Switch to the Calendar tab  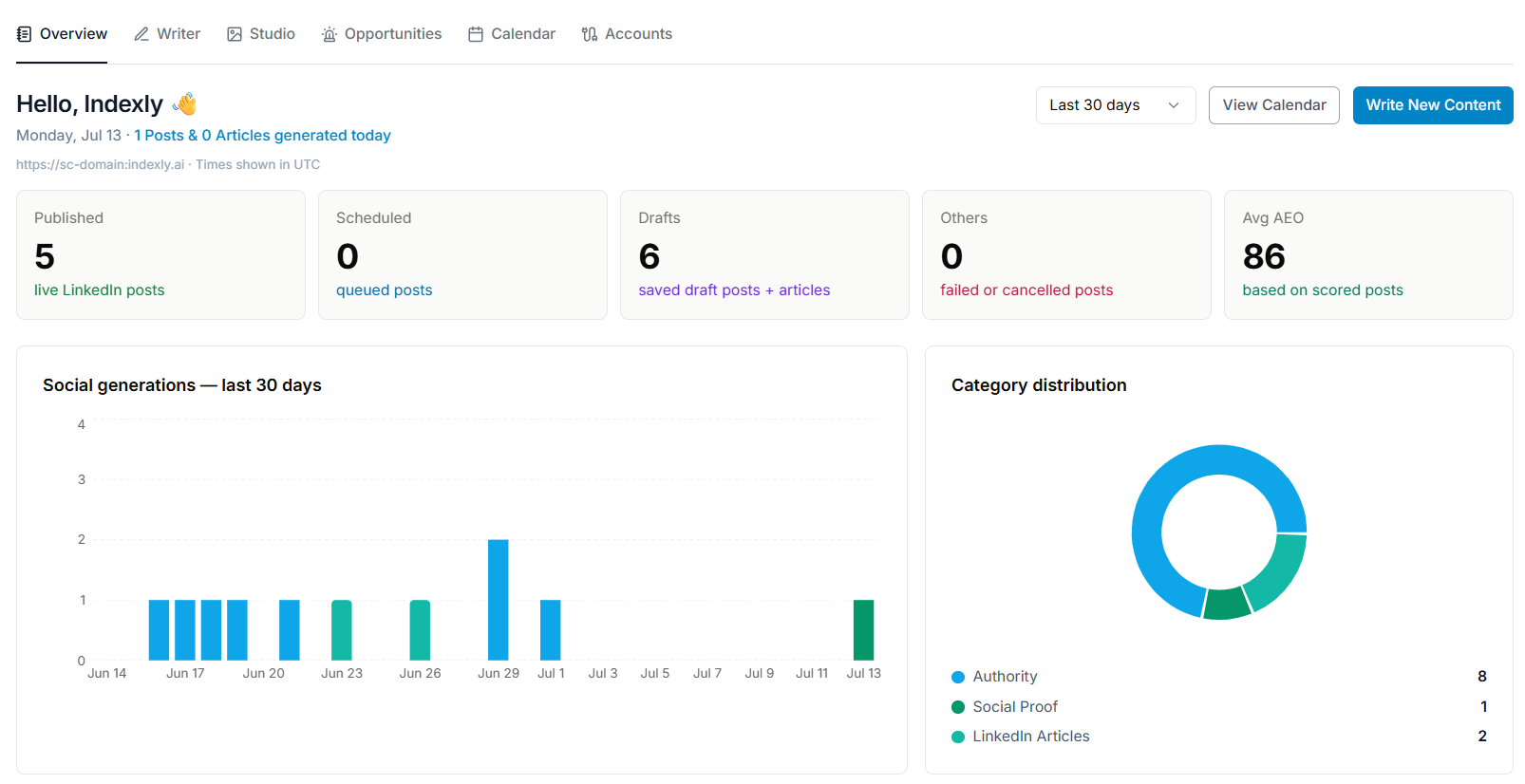[x=512, y=34]
